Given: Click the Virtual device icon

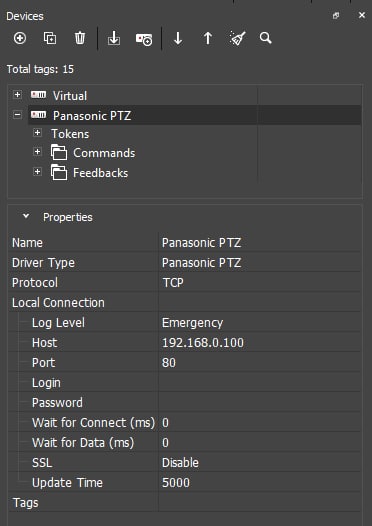Looking at the screenshot, I should 39,95.
